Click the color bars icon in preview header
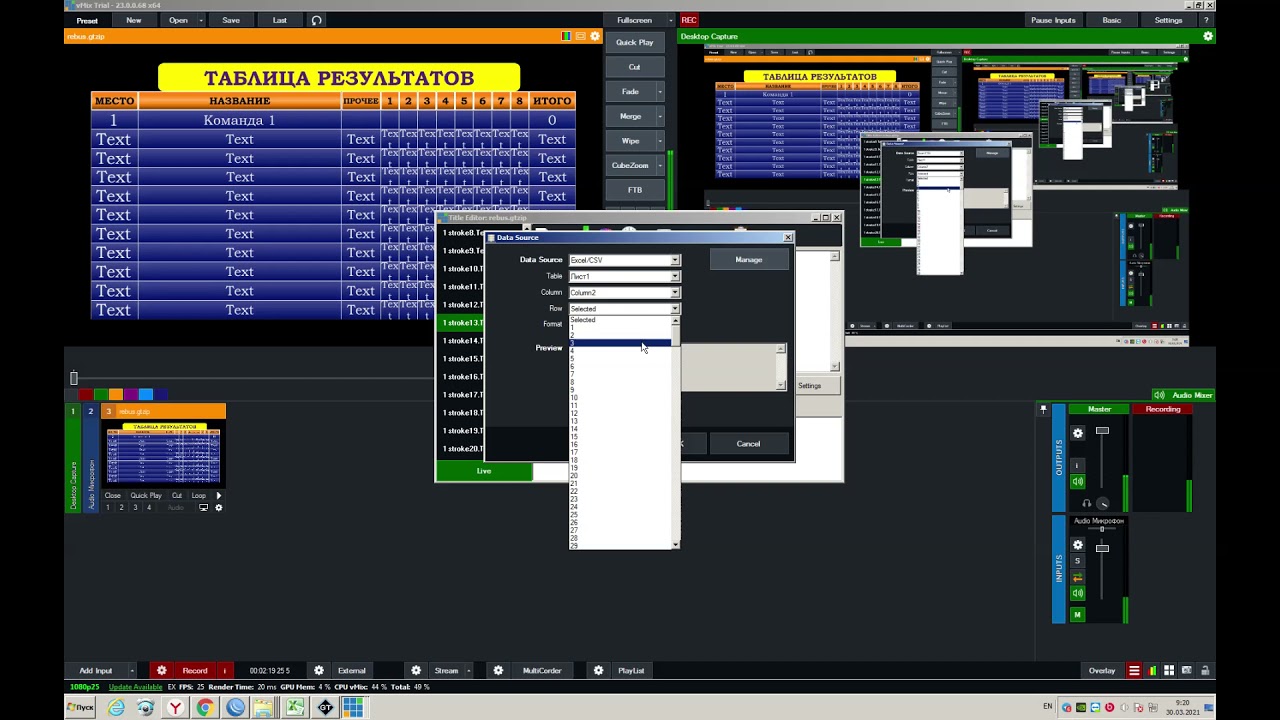 566,36
